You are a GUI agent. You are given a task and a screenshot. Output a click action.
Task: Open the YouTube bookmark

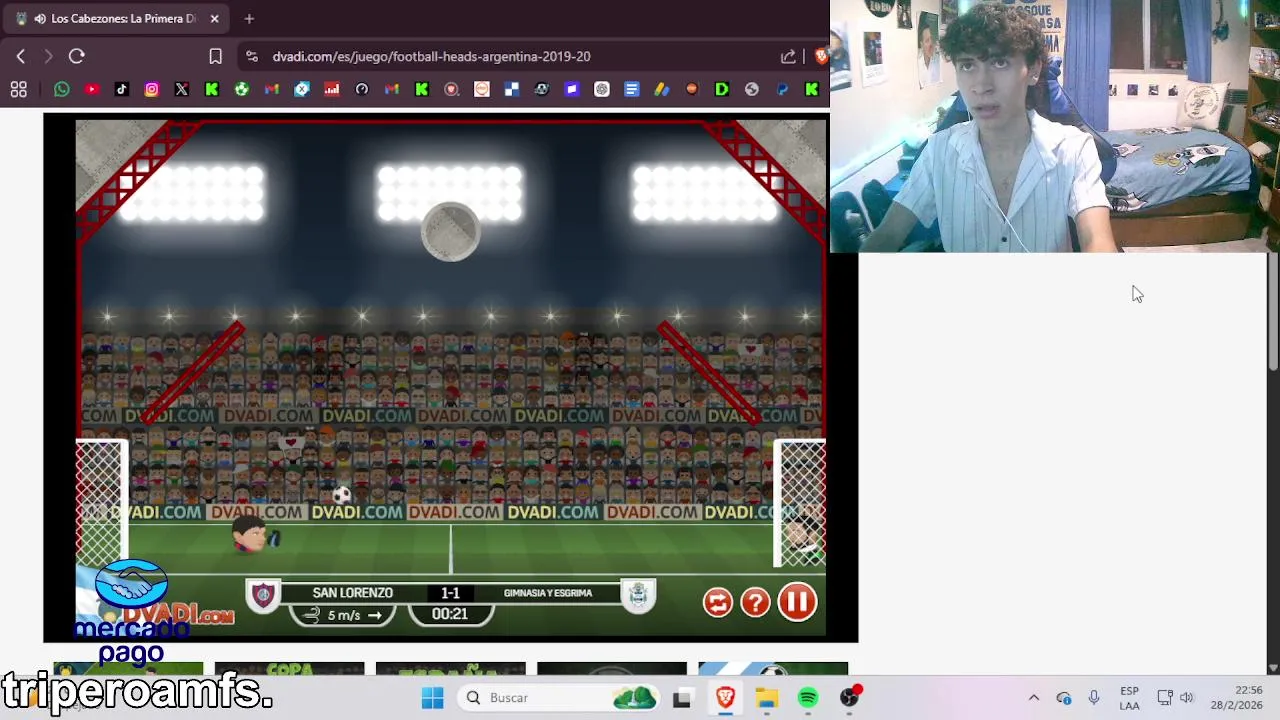(92, 90)
